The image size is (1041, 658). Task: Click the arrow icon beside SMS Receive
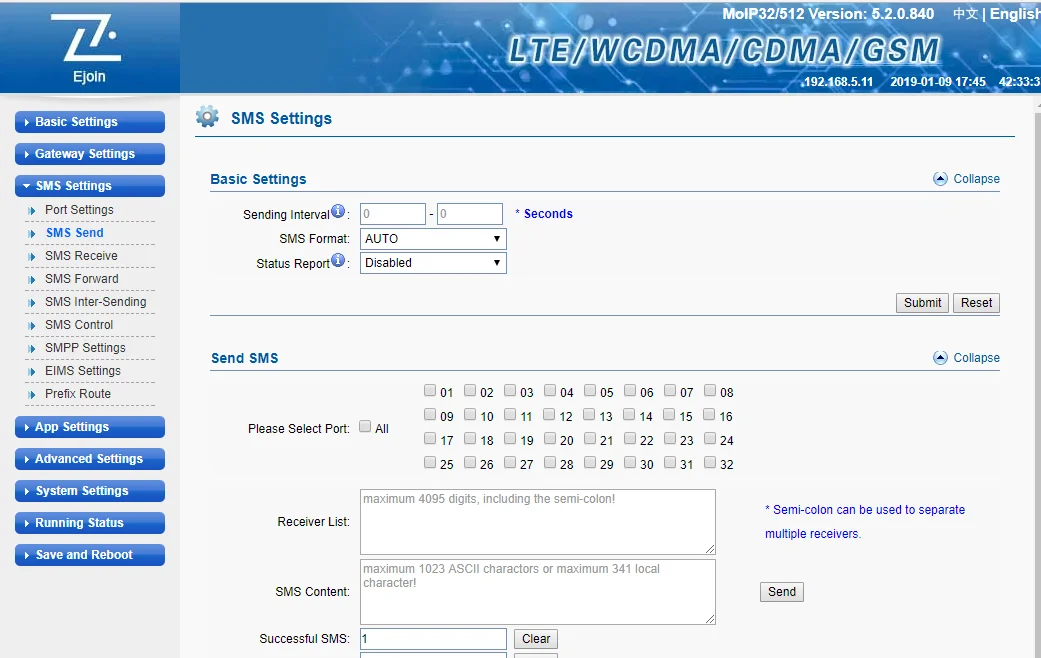pos(32,257)
